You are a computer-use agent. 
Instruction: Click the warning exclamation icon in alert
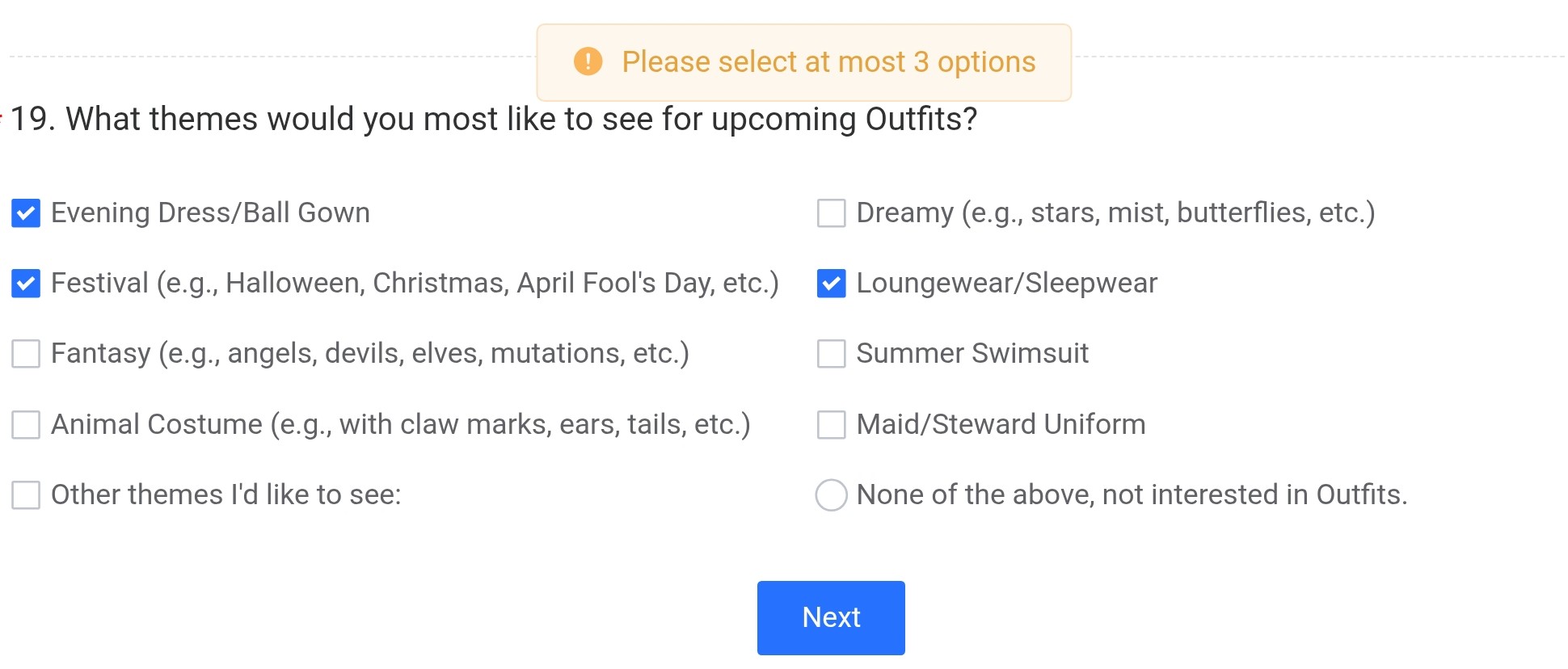[x=588, y=61]
